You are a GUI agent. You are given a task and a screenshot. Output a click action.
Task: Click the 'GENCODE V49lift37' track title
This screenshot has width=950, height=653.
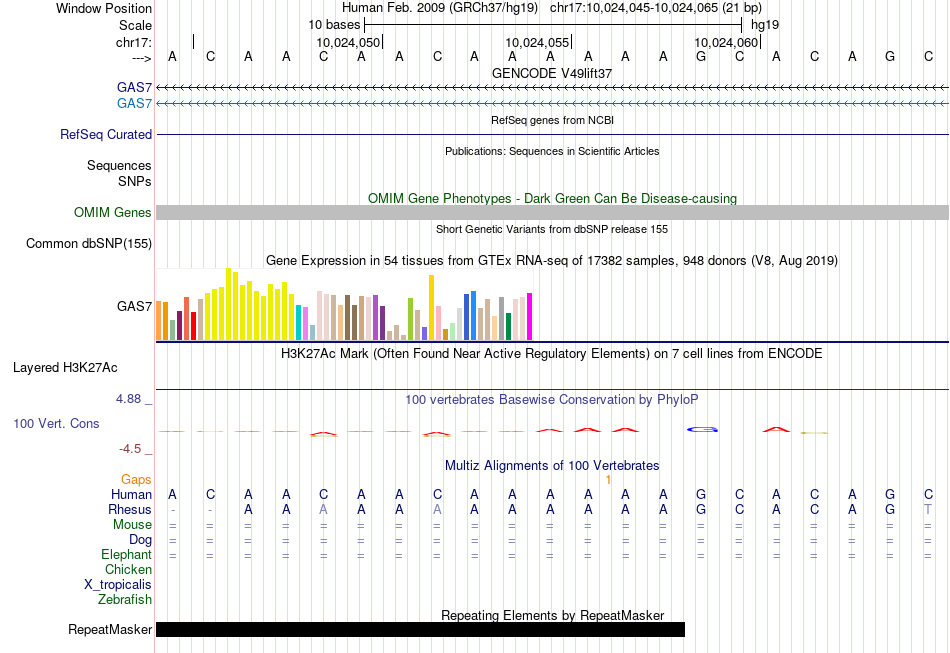(552, 73)
